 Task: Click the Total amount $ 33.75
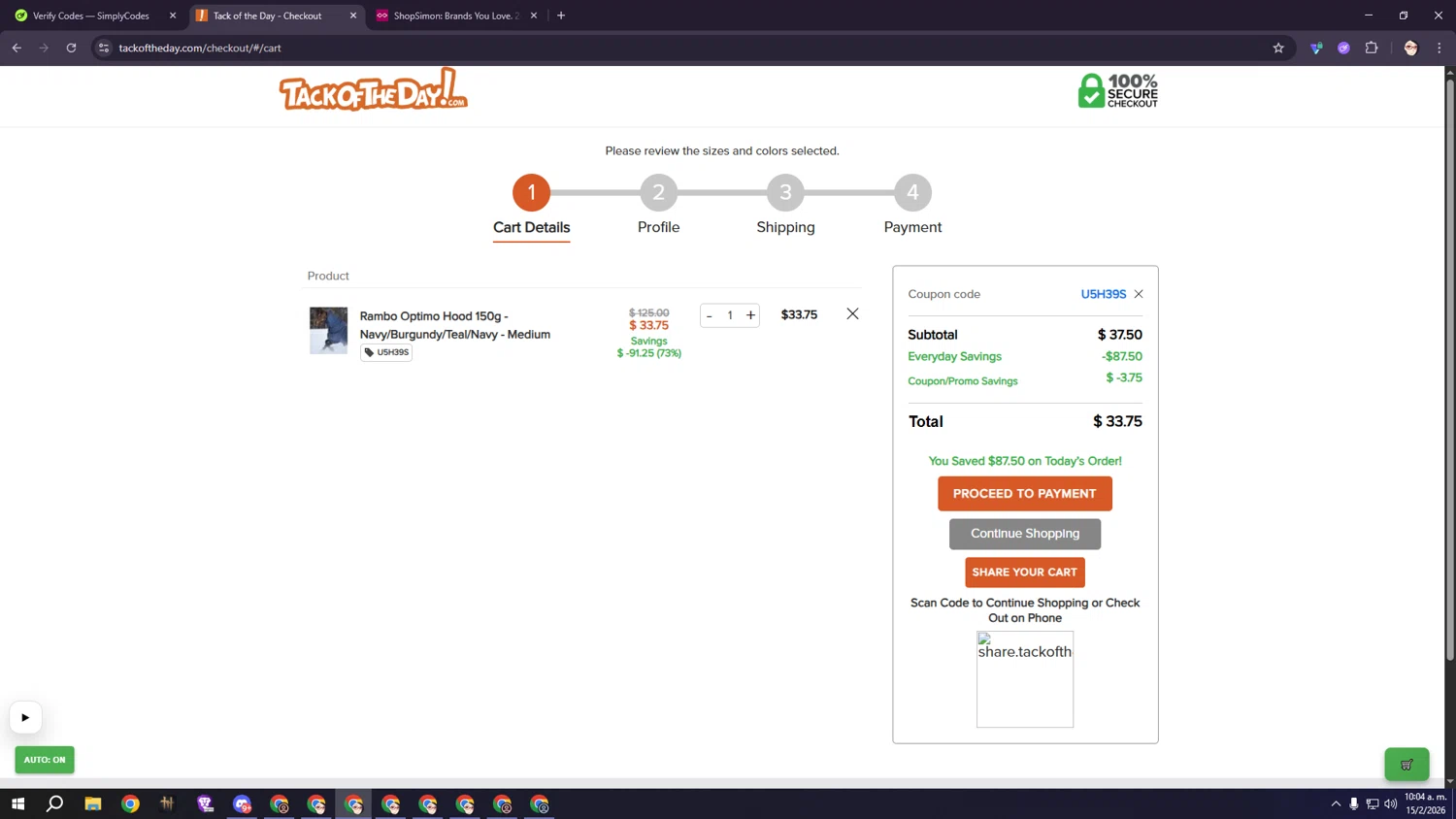point(1117,421)
